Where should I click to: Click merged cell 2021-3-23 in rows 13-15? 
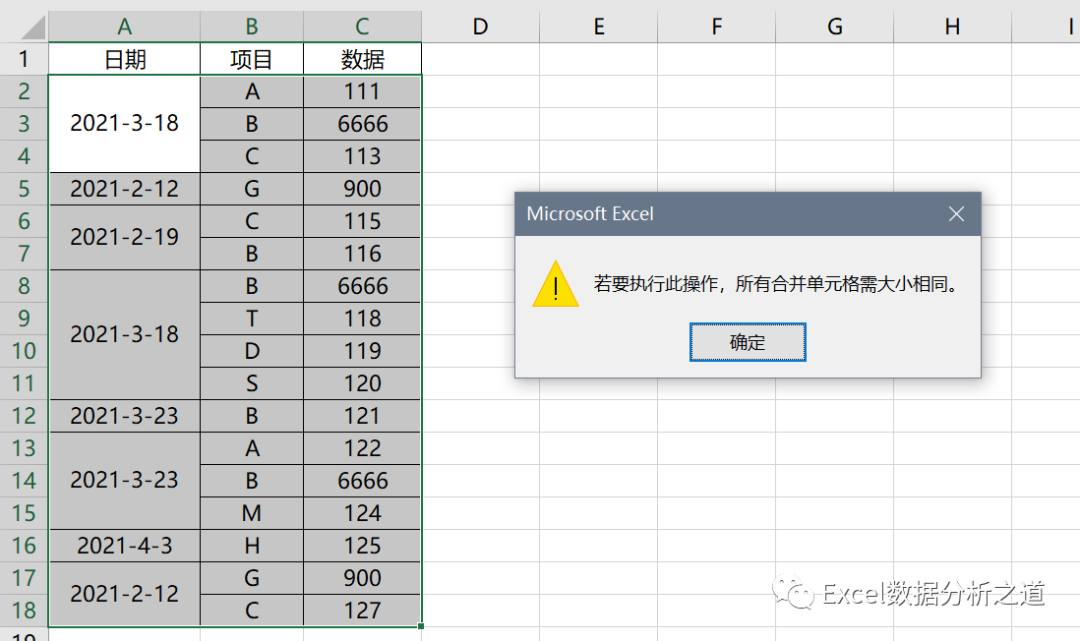(x=125, y=481)
